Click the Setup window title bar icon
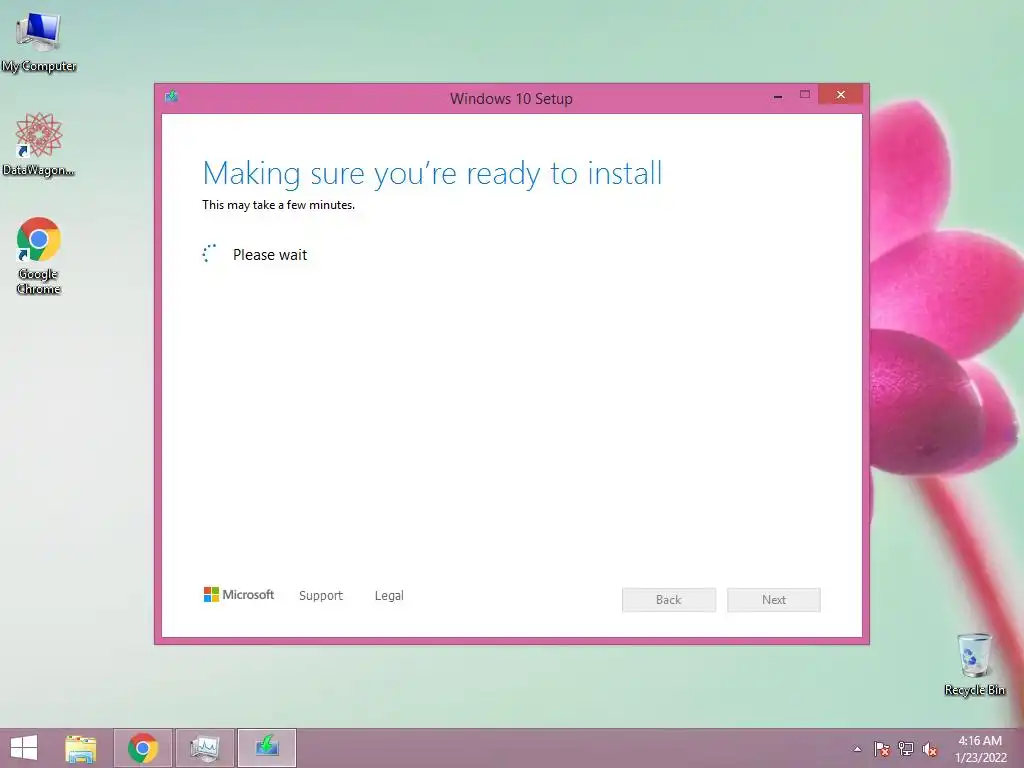This screenshot has width=1024, height=768. tap(172, 97)
